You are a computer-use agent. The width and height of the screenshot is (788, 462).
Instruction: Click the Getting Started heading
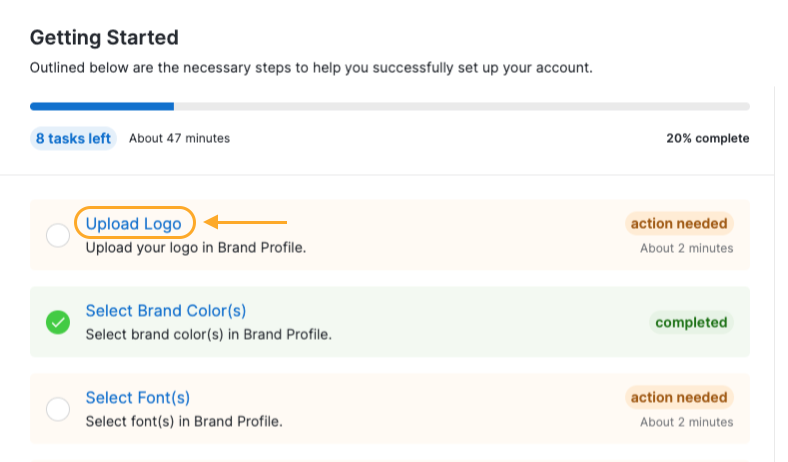(104, 38)
